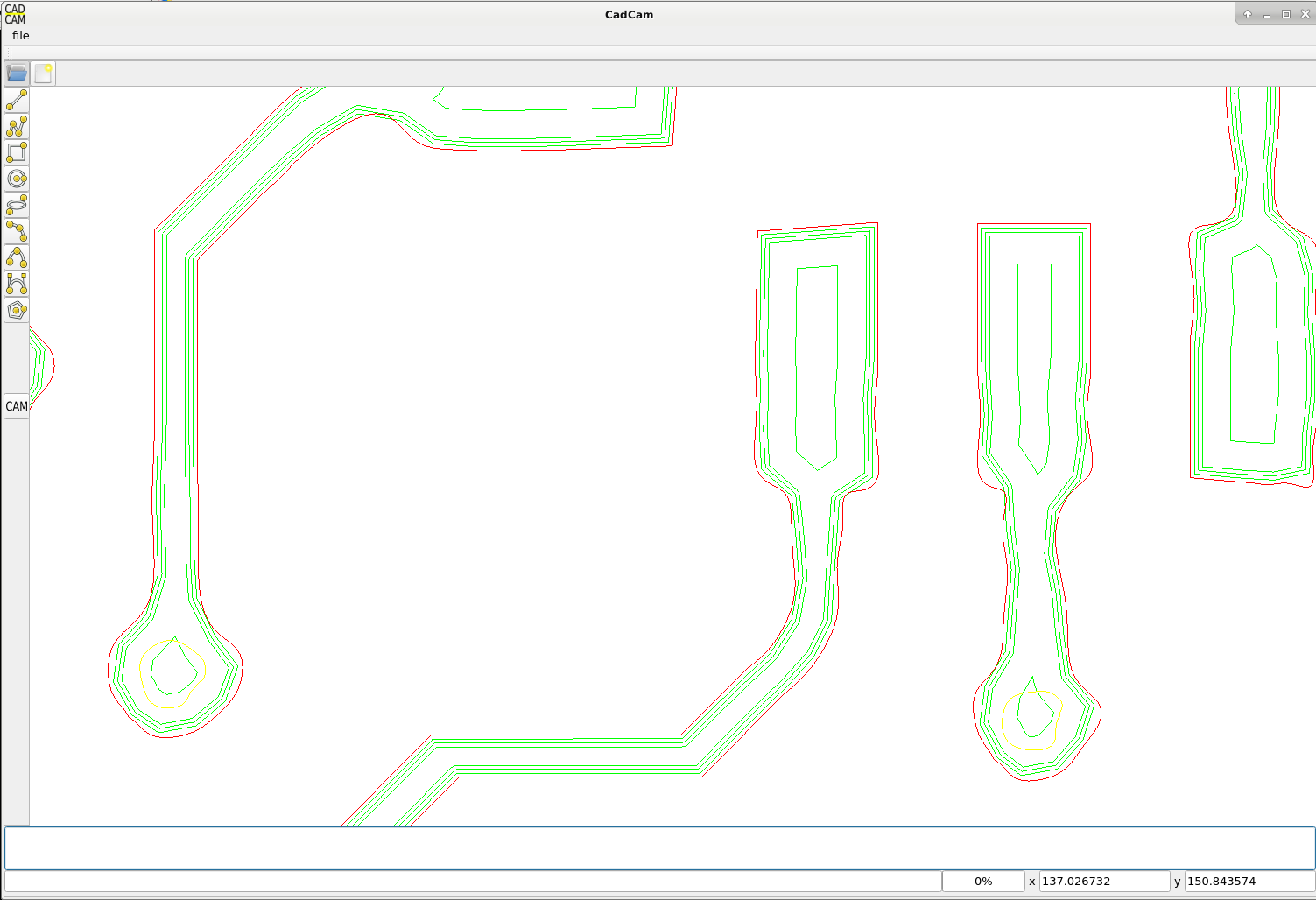This screenshot has width=1316, height=900.
Task: Select the Circle drawing tool
Action: [x=17, y=179]
